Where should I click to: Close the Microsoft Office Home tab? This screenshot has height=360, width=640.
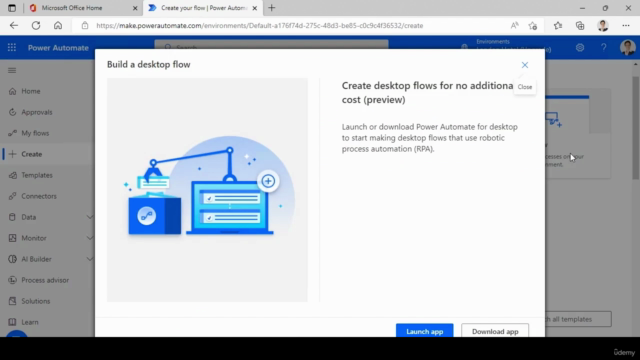(135, 8)
